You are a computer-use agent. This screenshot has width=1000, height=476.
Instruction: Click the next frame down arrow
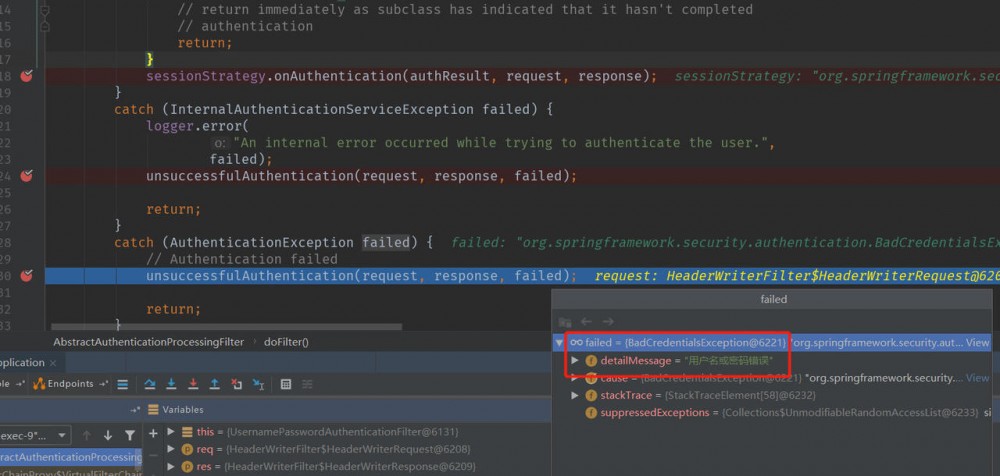coord(108,435)
